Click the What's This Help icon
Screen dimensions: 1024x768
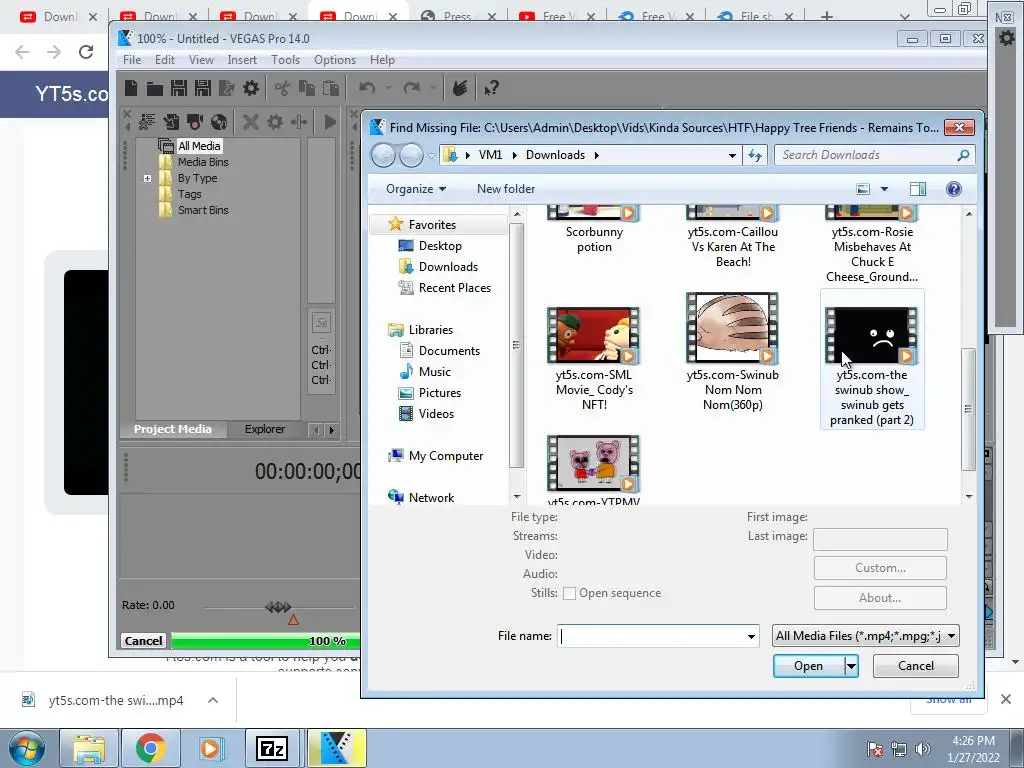pyautogui.click(x=492, y=88)
